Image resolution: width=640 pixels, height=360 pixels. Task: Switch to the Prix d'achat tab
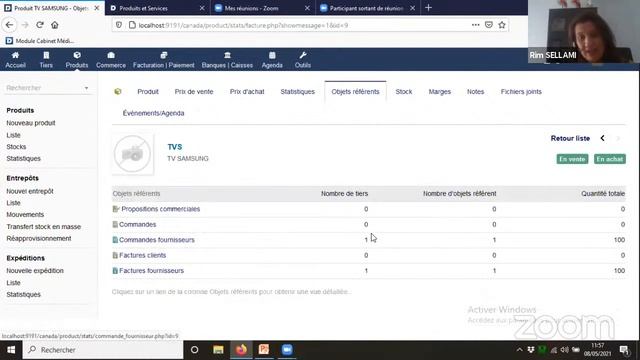(x=247, y=92)
